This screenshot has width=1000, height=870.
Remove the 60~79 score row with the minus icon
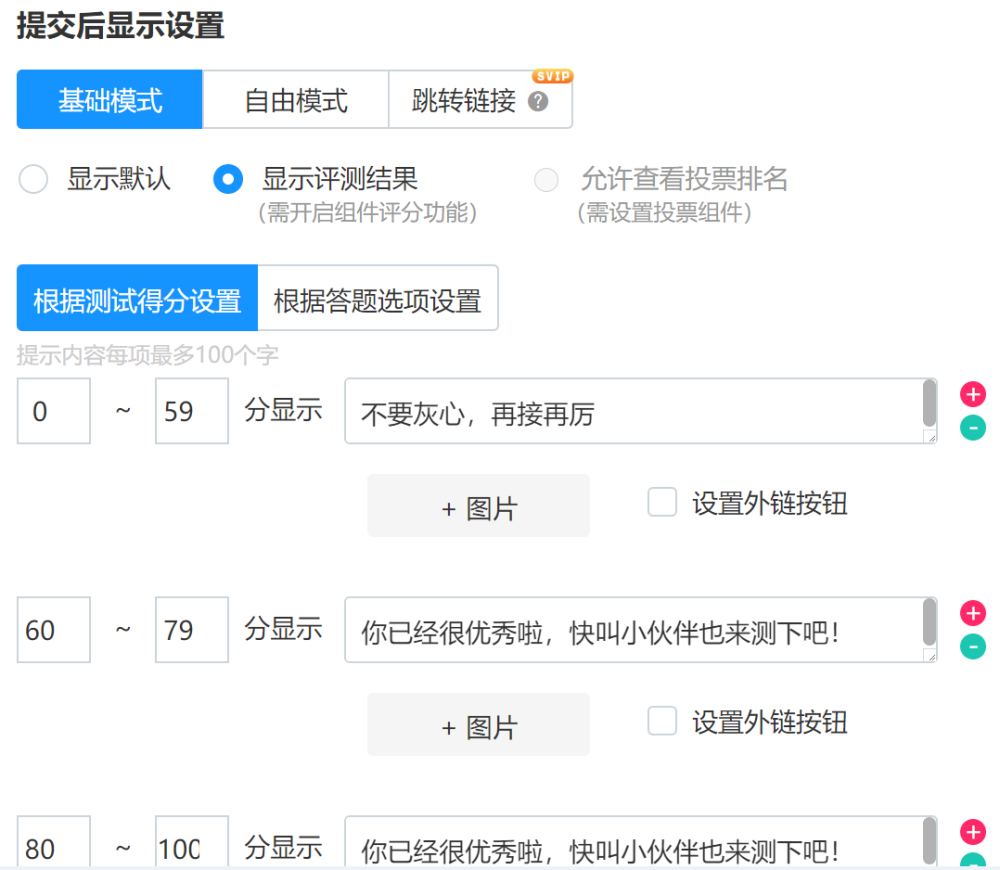click(973, 646)
